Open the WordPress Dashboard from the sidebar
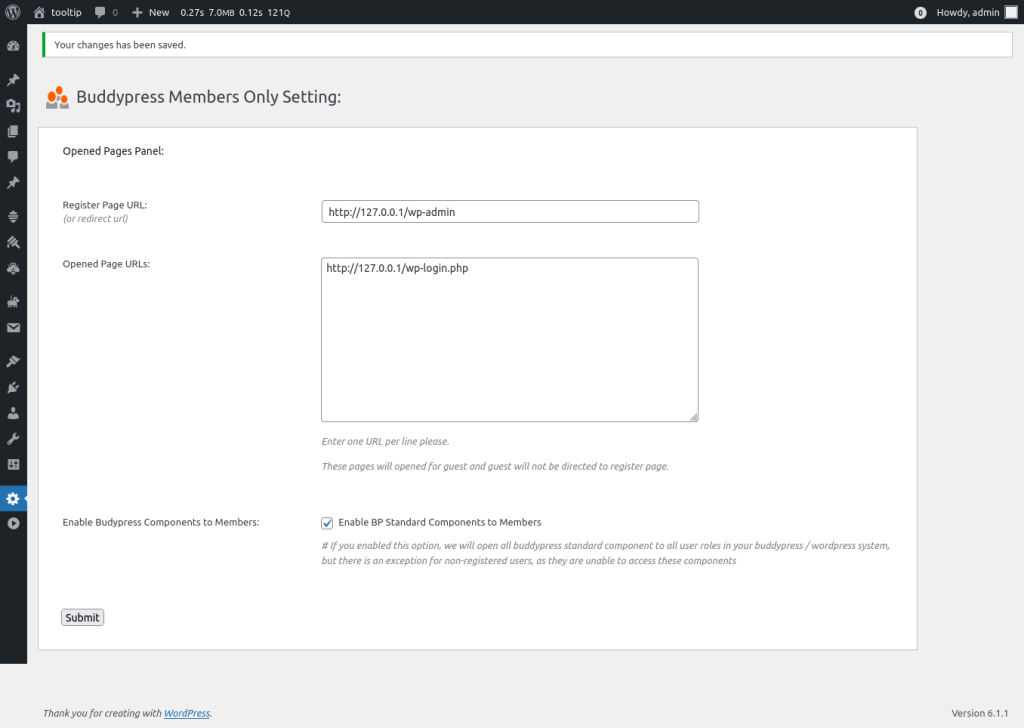The width and height of the screenshot is (1024, 728). (x=14, y=45)
